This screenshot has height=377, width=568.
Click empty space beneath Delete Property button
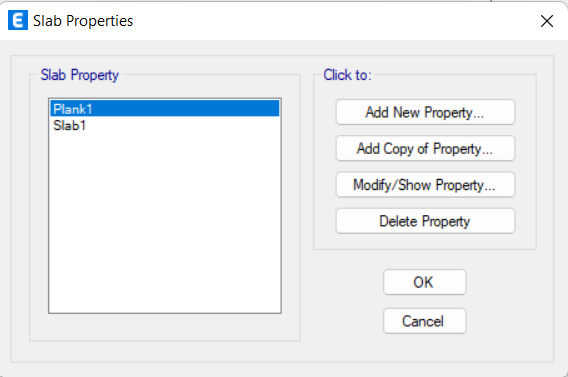(x=425, y=241)
